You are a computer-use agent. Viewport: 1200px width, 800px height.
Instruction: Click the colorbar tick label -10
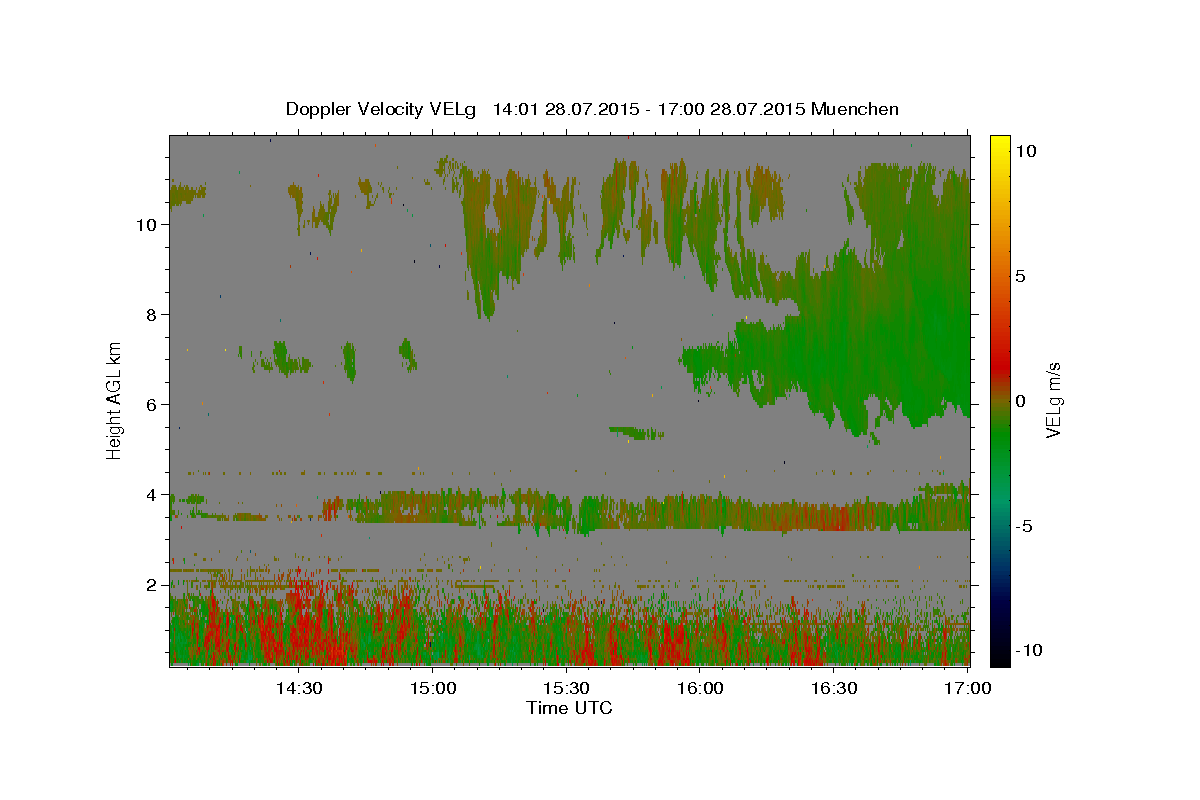pos(1029,650)
